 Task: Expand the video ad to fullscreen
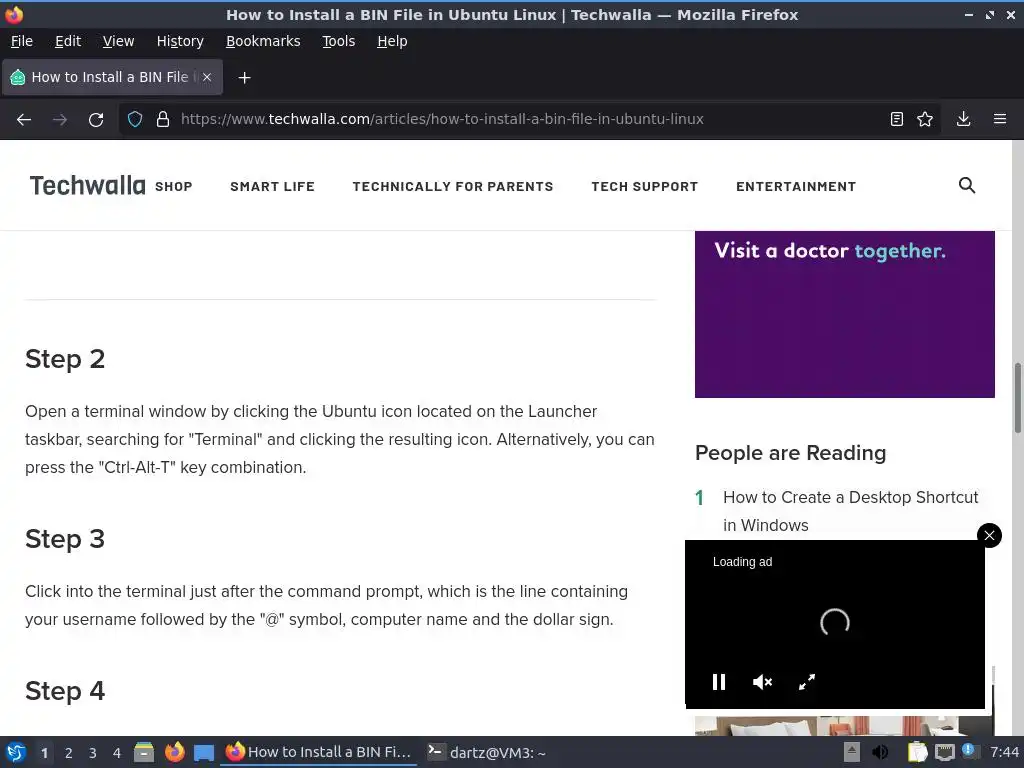click(807, 682)
